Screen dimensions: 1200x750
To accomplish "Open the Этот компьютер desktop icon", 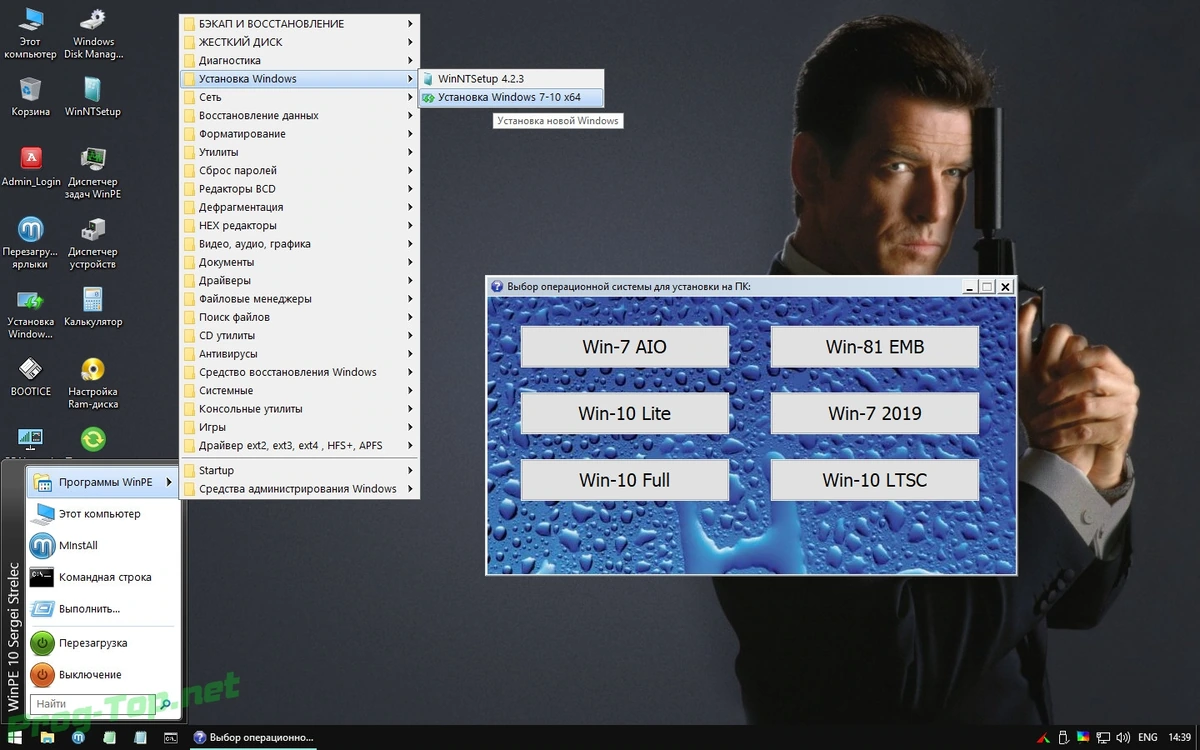I will [31, 33].
